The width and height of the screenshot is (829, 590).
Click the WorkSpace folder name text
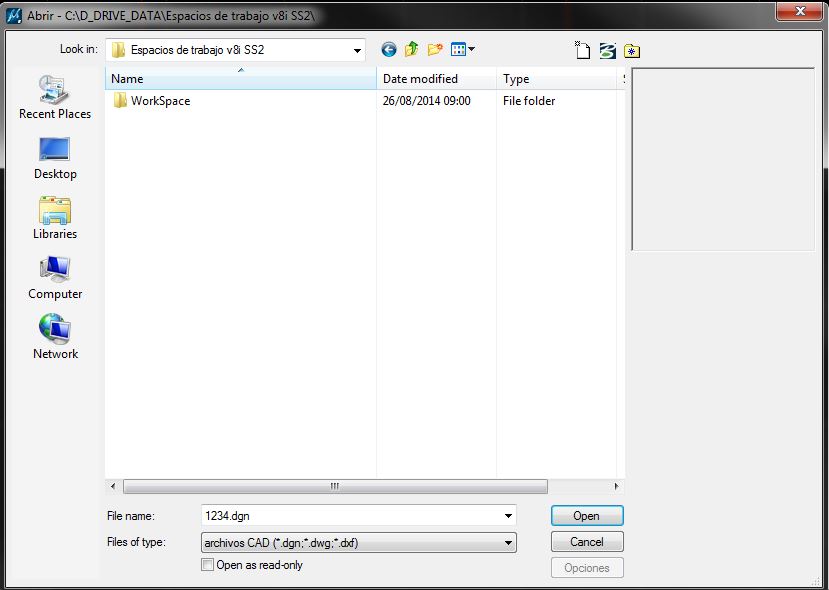point(160,101)
